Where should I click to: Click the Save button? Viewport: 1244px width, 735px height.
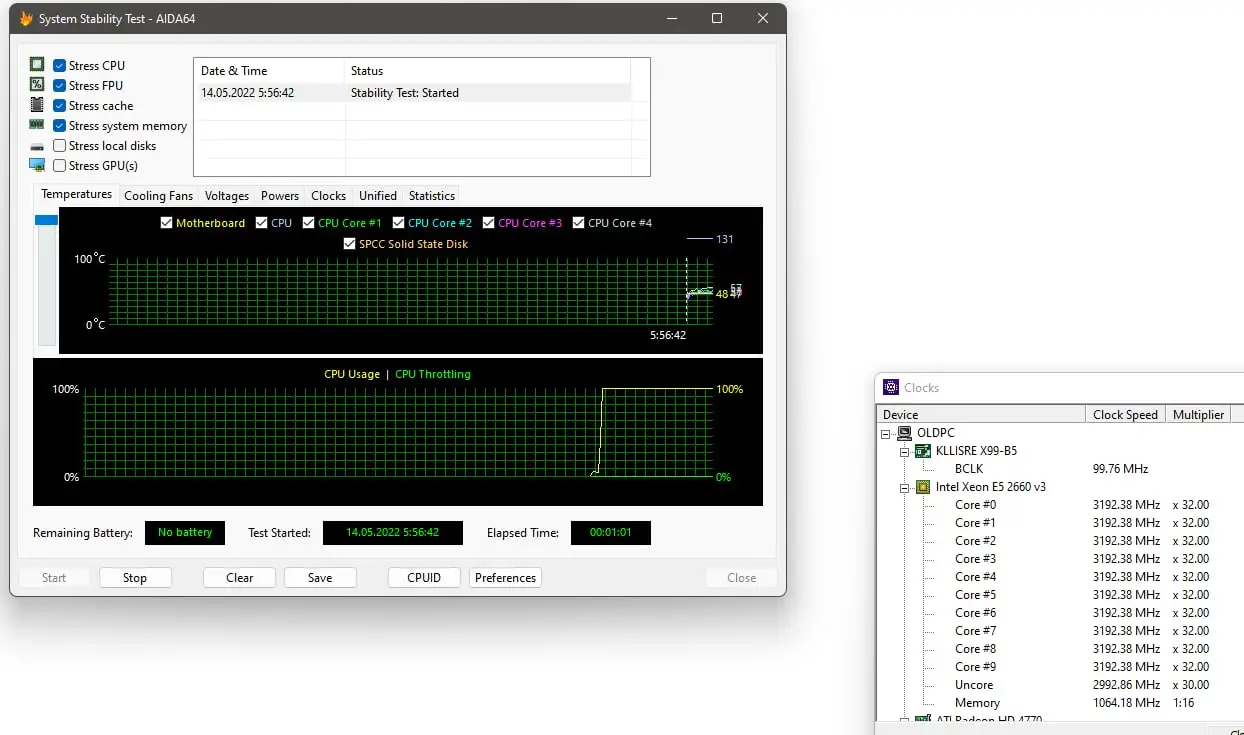click(x=320, y=577)
